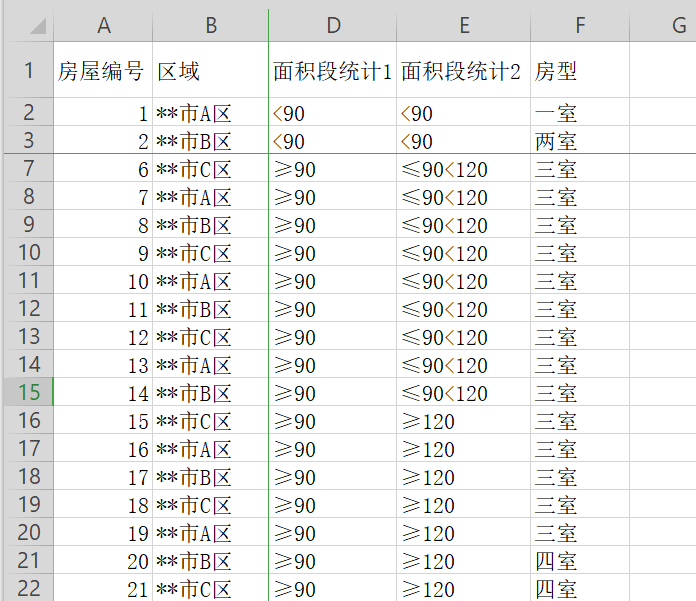Select column E header
696x601 pixels.
463,25
